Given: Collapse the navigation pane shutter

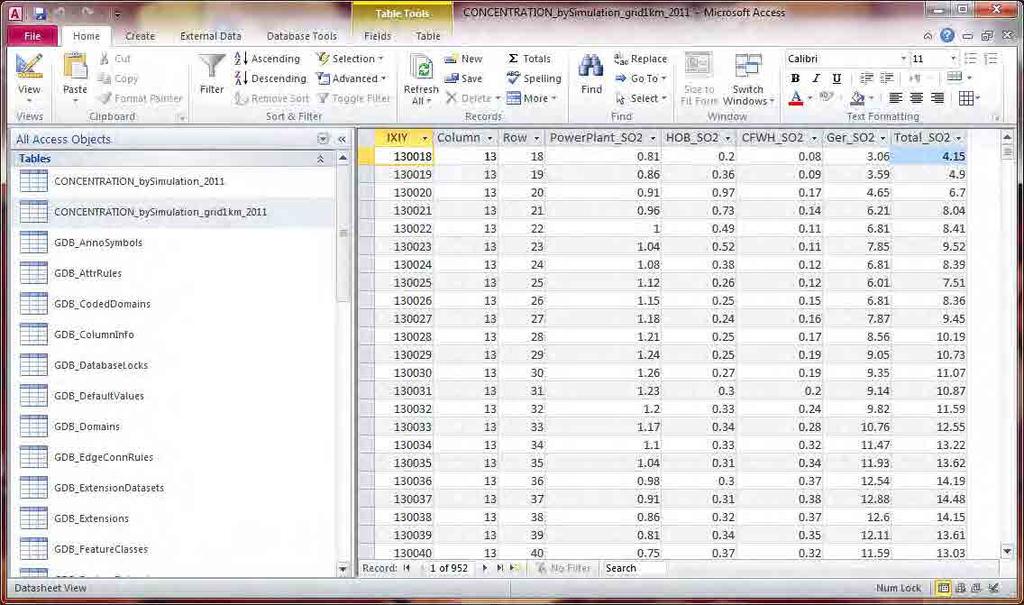Looking at the screenshot, I should pos(342,139).
